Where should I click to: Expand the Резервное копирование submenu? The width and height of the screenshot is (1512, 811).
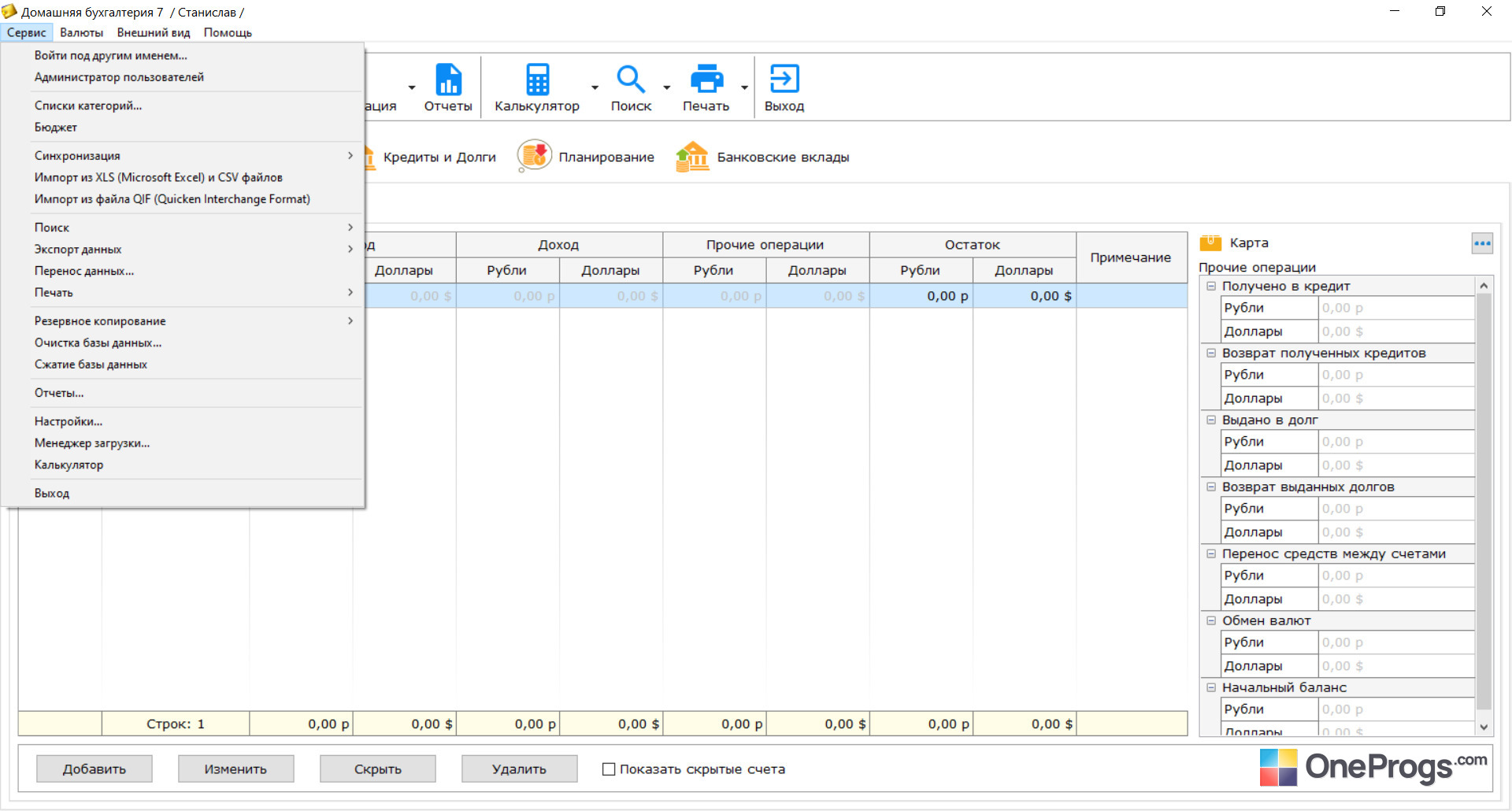(183, 321)
